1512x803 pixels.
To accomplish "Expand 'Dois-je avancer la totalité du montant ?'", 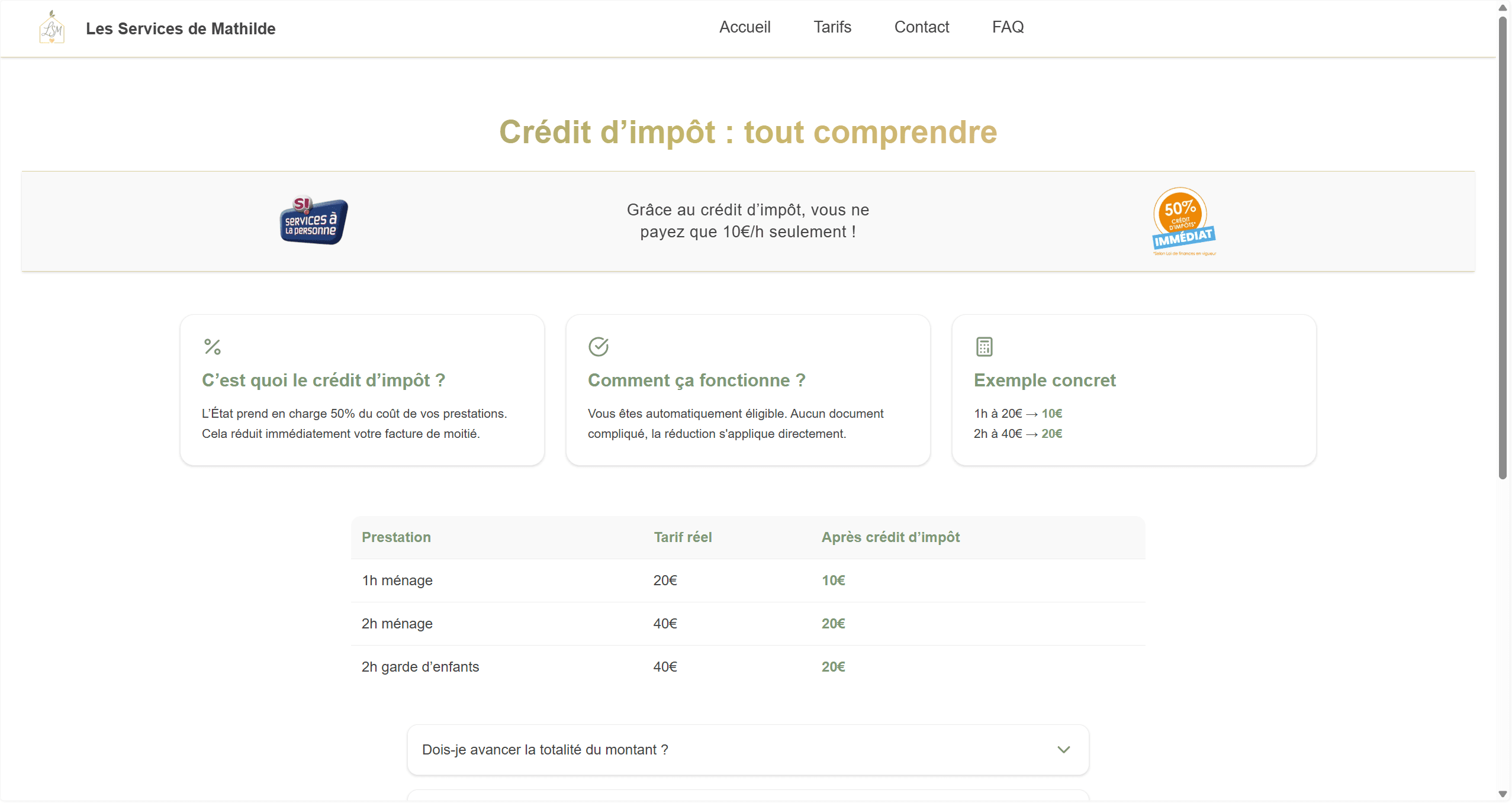I will point(545,750).
